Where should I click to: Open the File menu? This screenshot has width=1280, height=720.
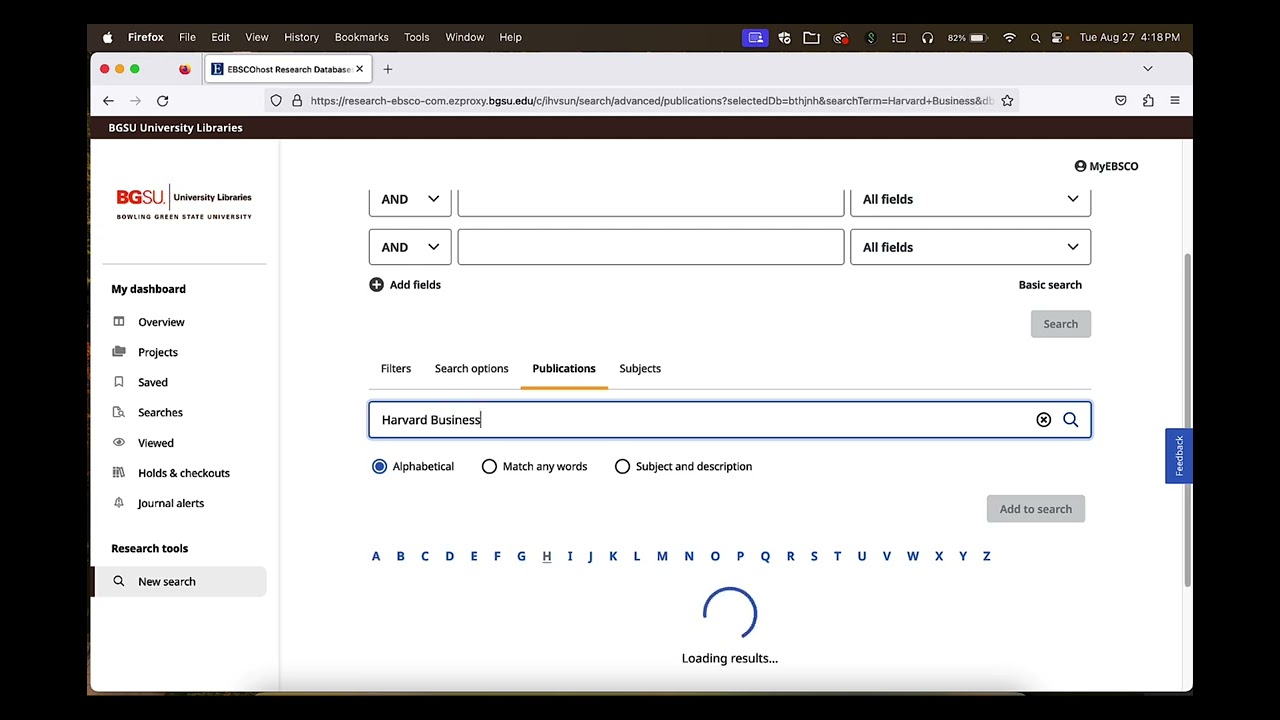point(187,37)
